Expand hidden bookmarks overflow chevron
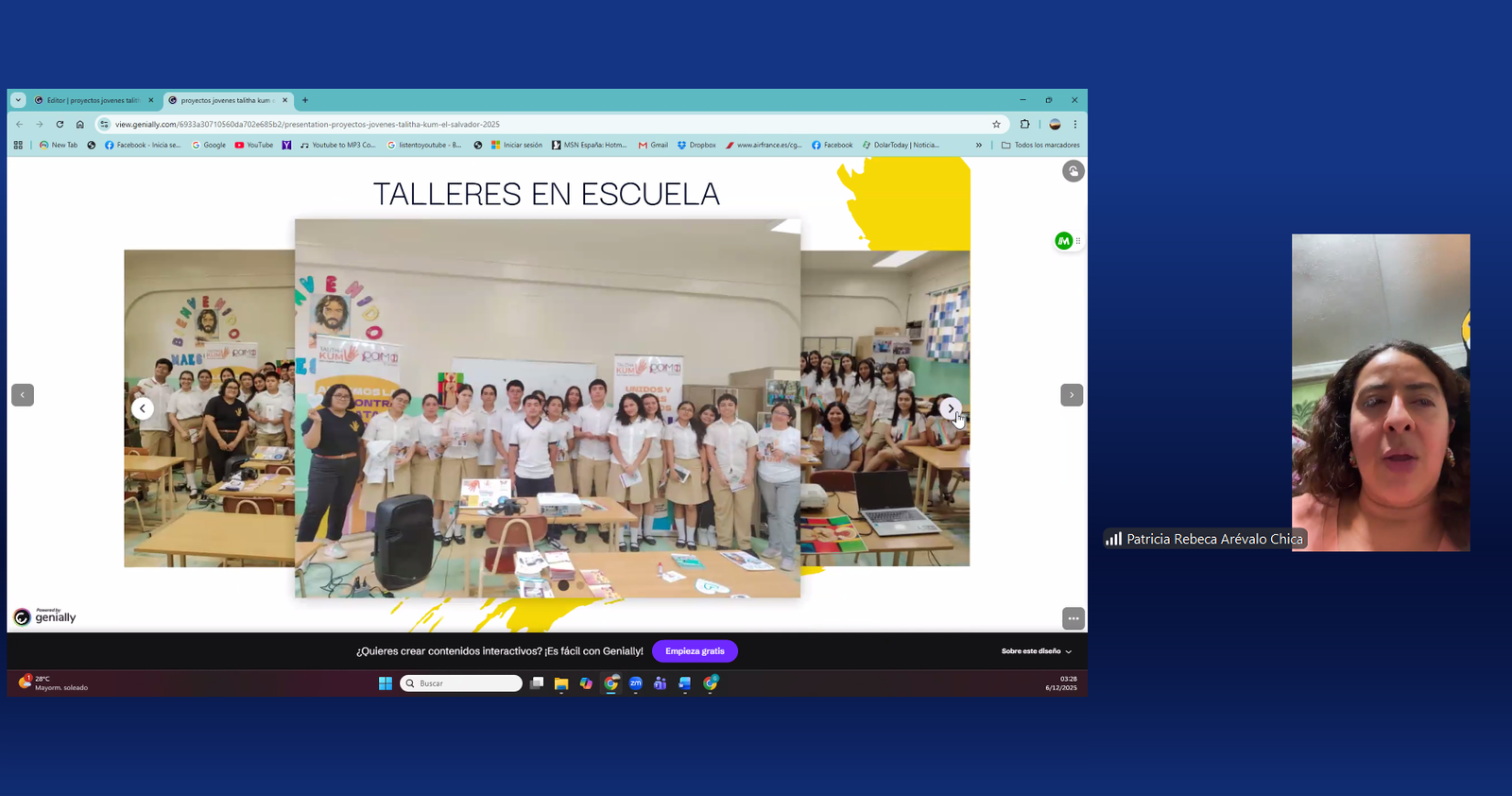Viewport: 1512px width, 796px height. (x=978, y=146)
